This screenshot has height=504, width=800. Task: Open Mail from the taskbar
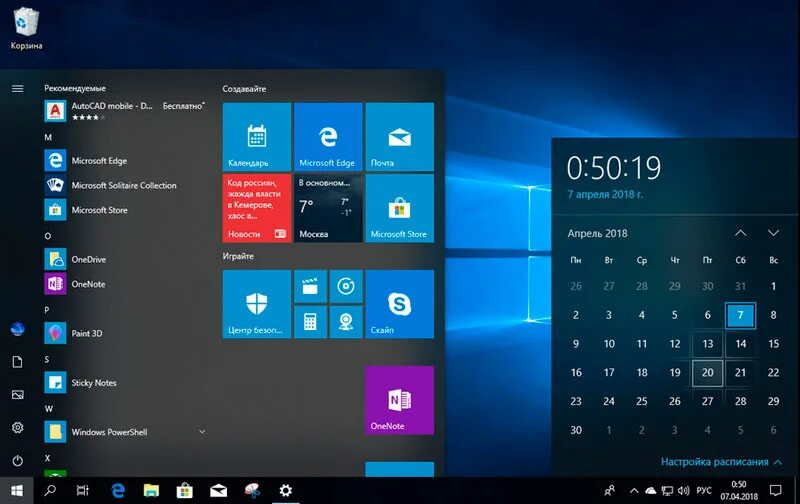pyautogui.click(x=218, y=491)
